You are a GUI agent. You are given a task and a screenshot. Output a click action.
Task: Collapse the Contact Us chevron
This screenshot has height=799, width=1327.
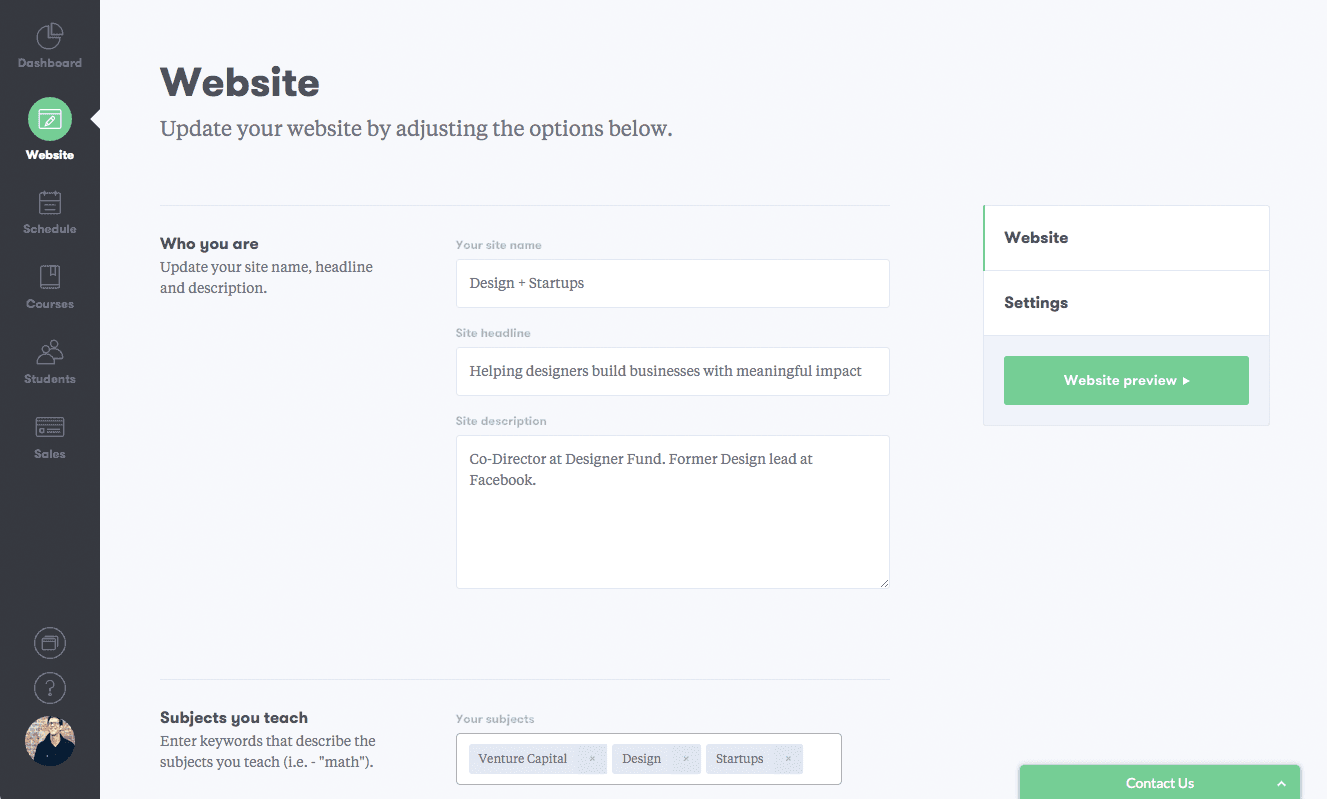pyautogui.click(x=1281, y=783)
